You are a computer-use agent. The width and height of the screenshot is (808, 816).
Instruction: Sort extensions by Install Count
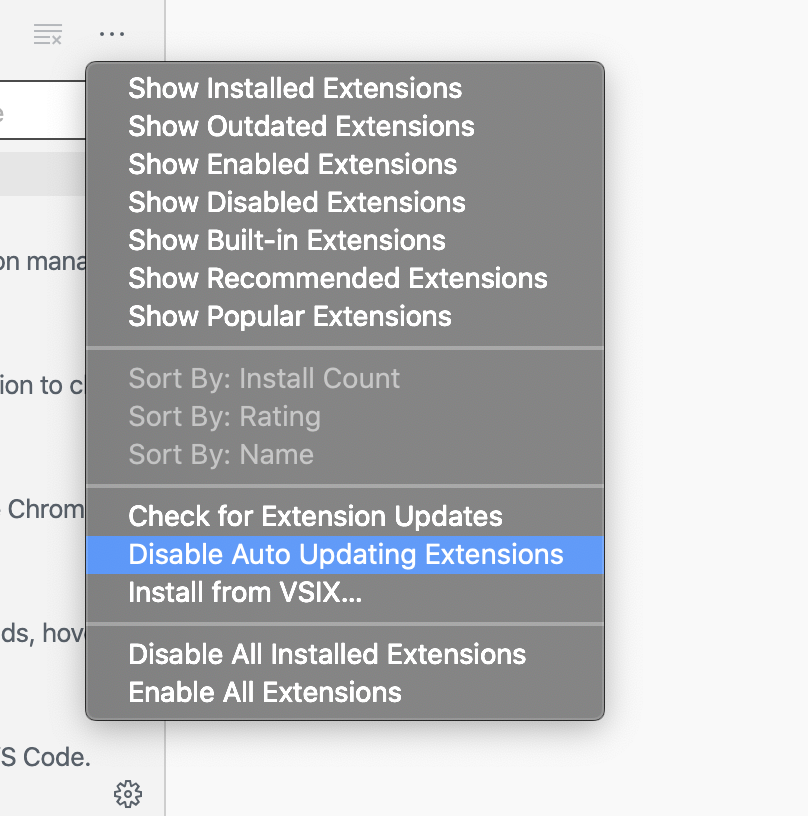click(263, 379)
